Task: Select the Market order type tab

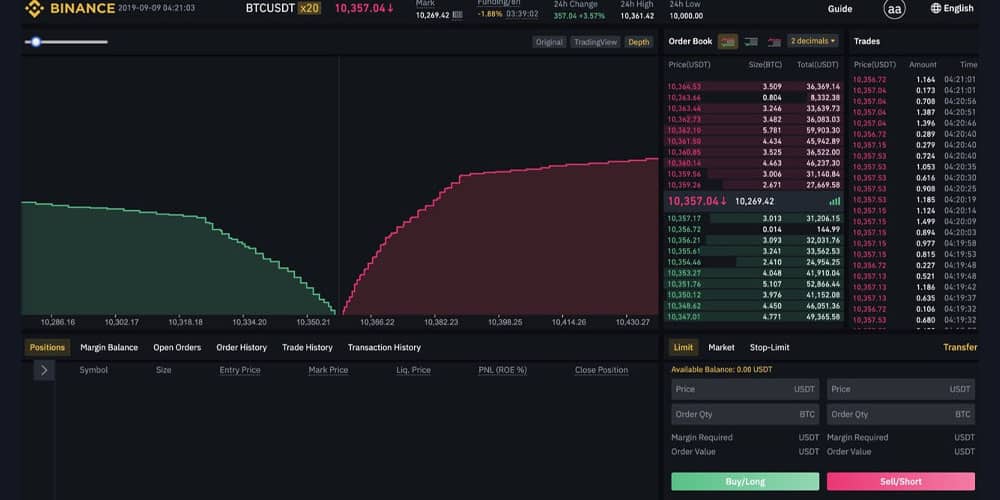Action: tap(721, 348)
